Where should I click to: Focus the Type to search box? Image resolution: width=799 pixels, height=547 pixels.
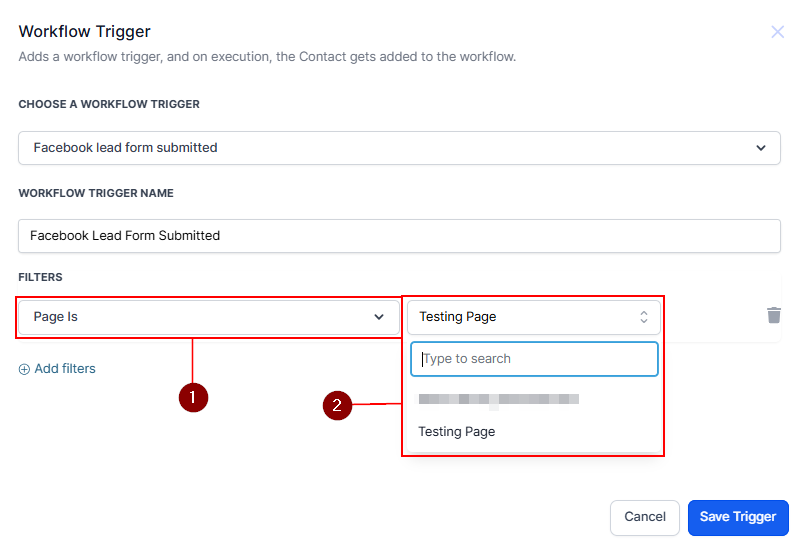pyautogui.click(x=534, y=359)
